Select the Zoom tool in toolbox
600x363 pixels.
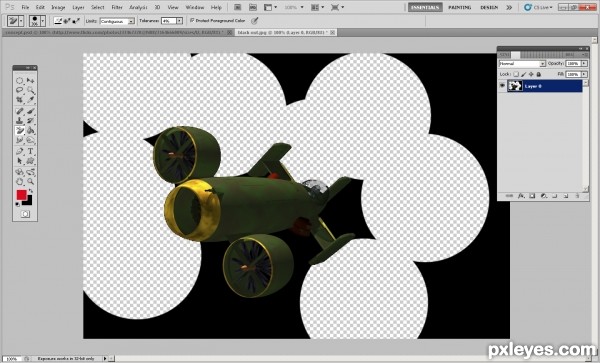tap(31, 181)
